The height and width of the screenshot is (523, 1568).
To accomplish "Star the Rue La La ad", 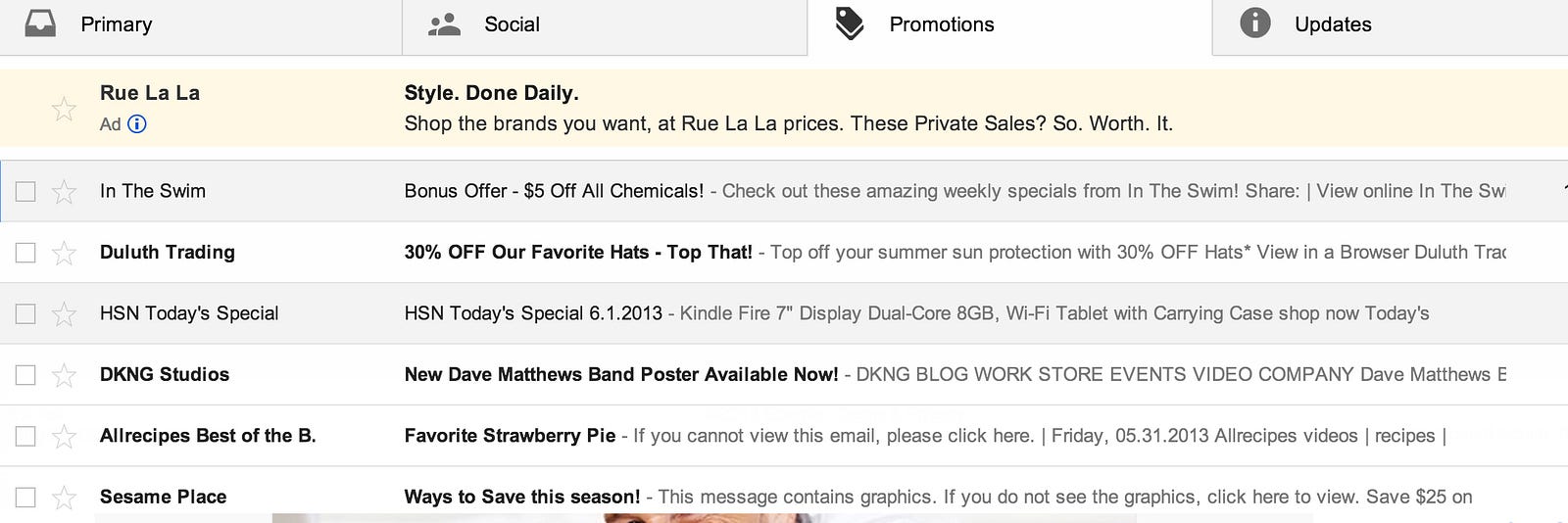I will pyautogui.click(x=64, y=109).
